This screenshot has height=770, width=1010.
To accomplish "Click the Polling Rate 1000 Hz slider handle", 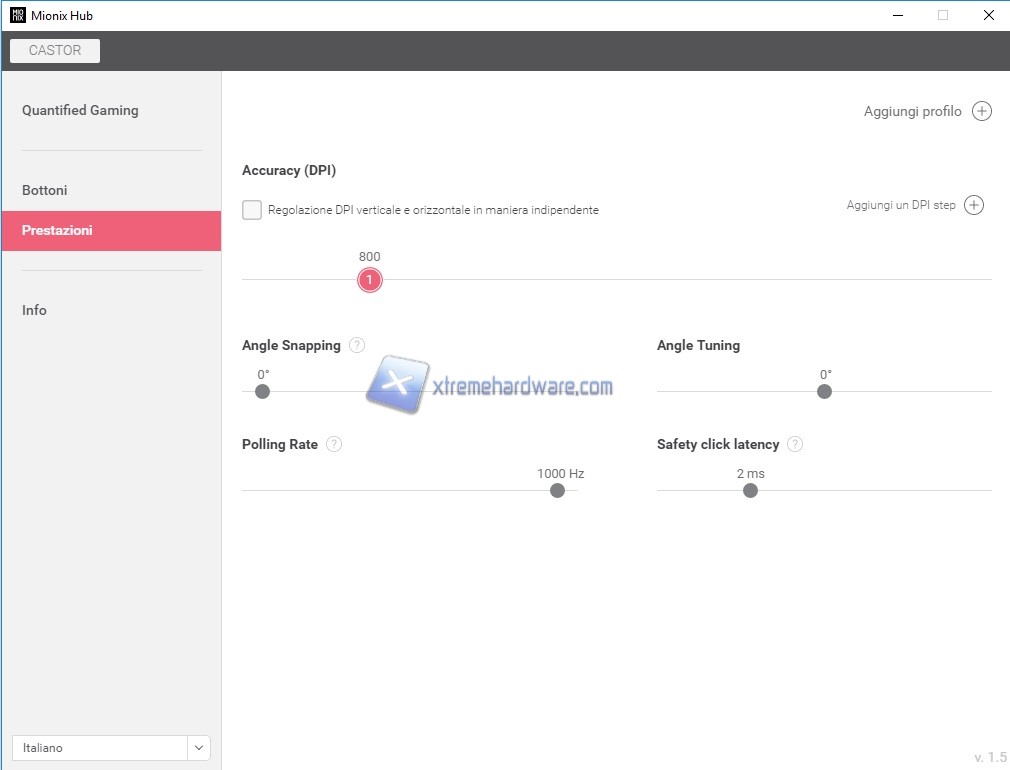I will tap(557, 490).
